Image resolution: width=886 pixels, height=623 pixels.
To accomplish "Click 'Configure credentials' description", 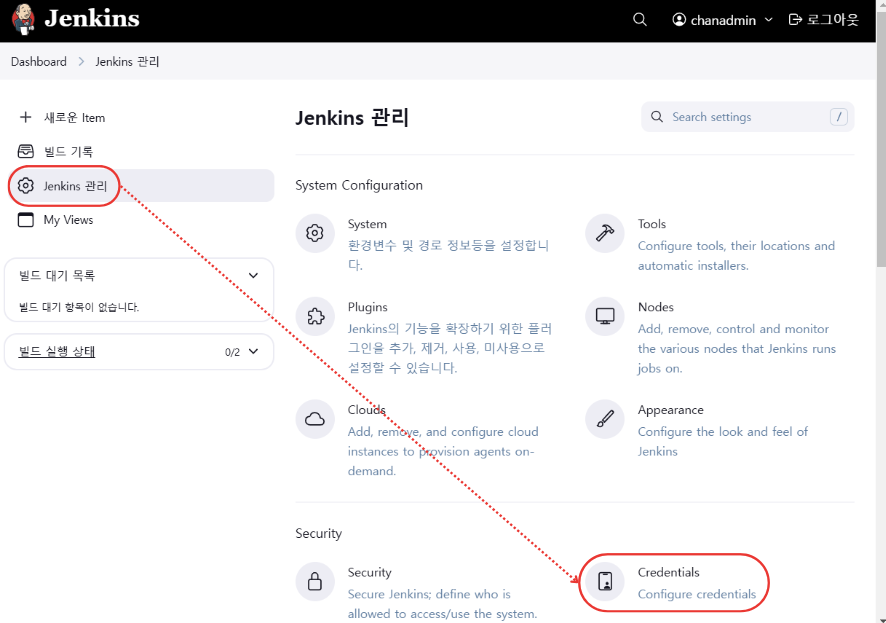I will pyautogui.click(x=697, y=594).
